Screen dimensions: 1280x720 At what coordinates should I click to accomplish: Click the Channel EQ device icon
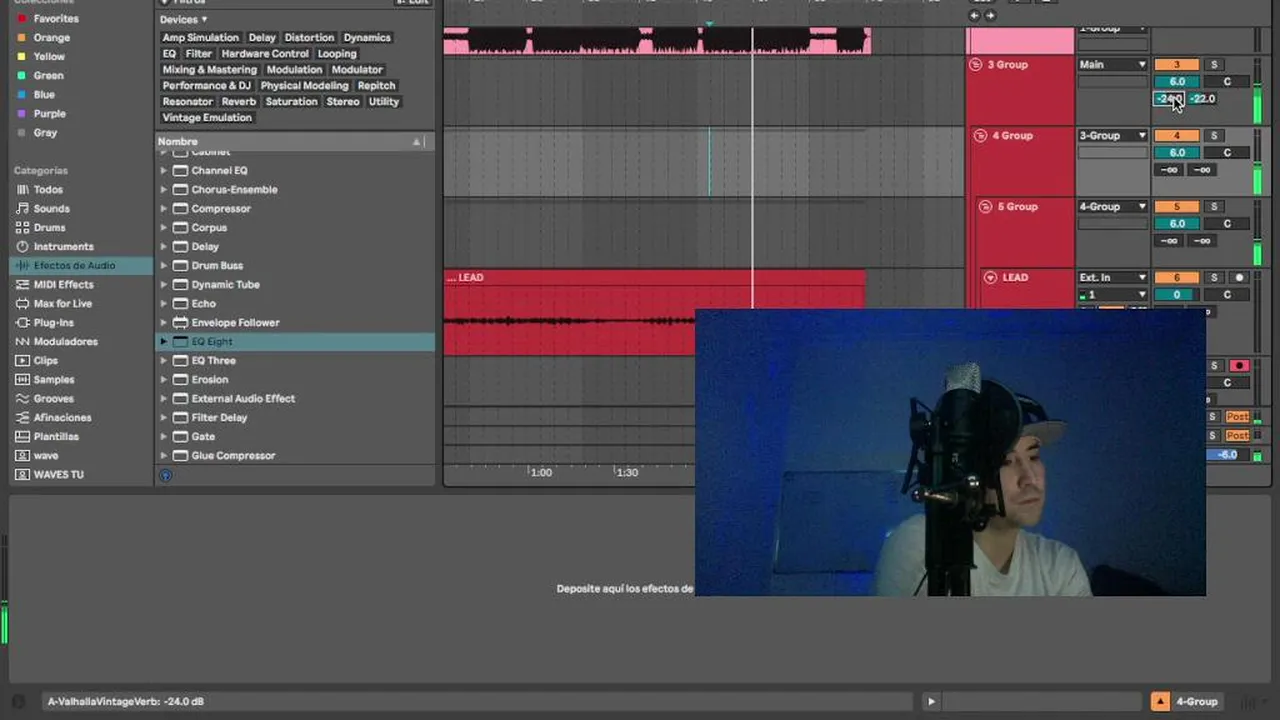tap(180, 171)
